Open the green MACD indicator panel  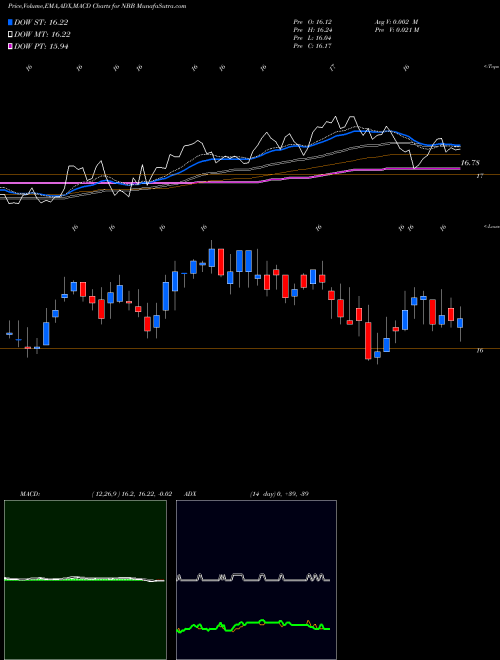tap(85, 580)
